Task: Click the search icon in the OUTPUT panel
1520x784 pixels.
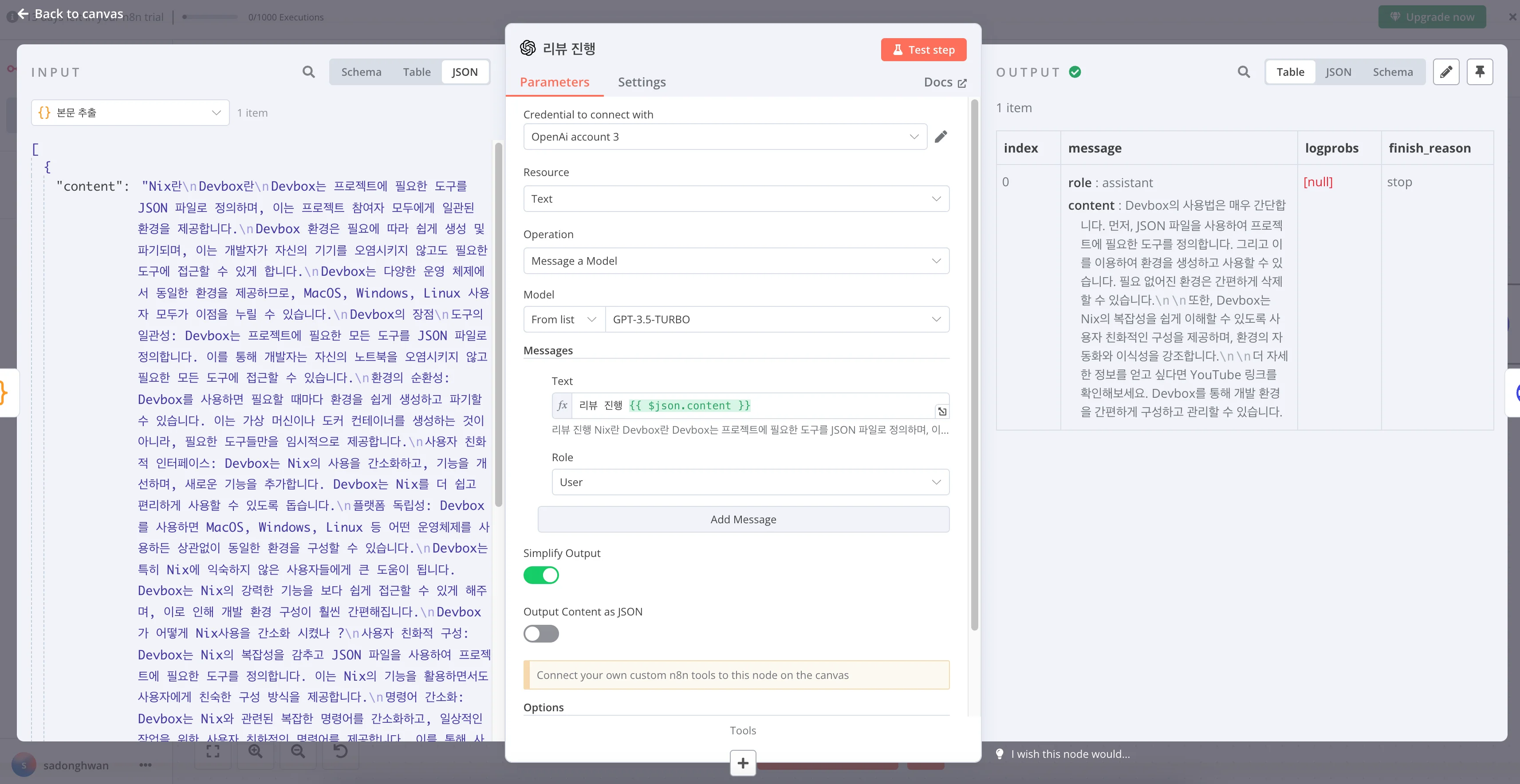Action: (1243, 71)
